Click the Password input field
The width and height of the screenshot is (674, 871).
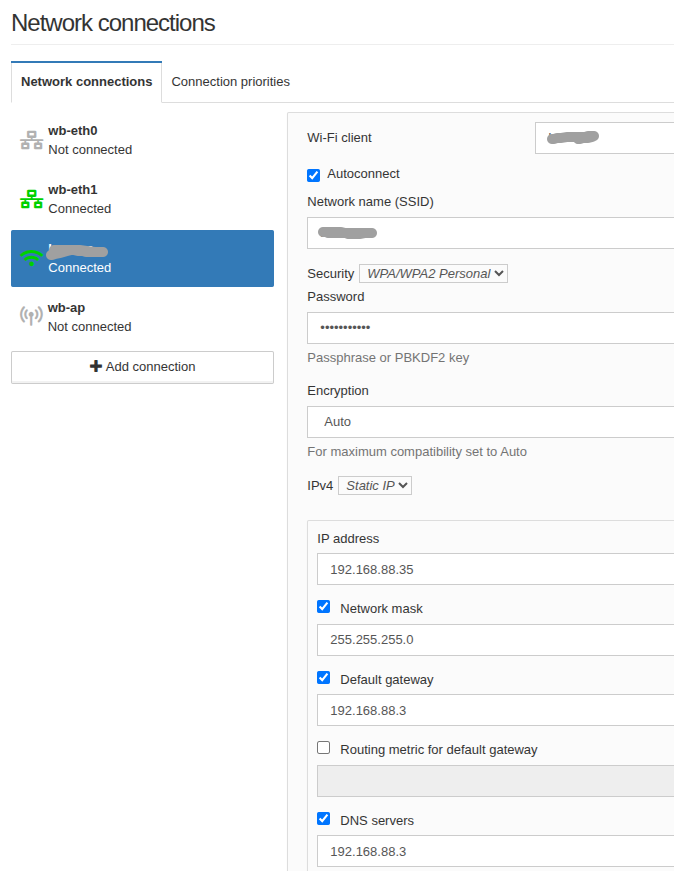pos(490,328)
